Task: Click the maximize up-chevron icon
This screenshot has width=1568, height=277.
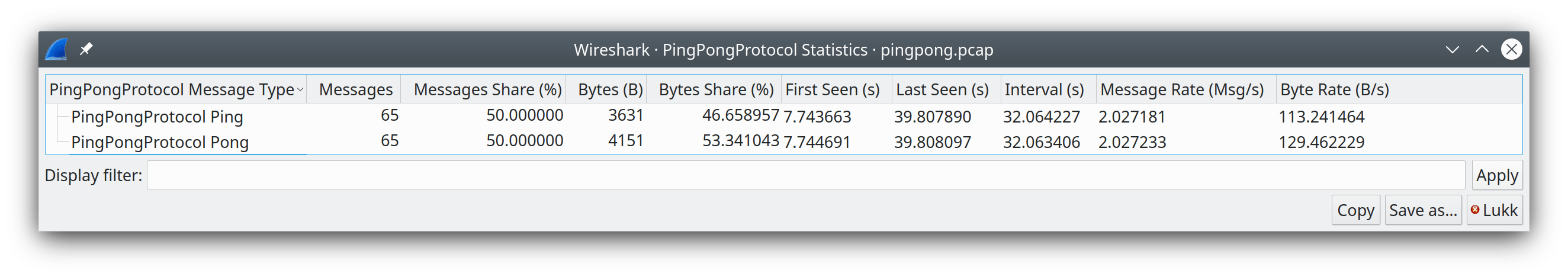Action: point(1482,49)
